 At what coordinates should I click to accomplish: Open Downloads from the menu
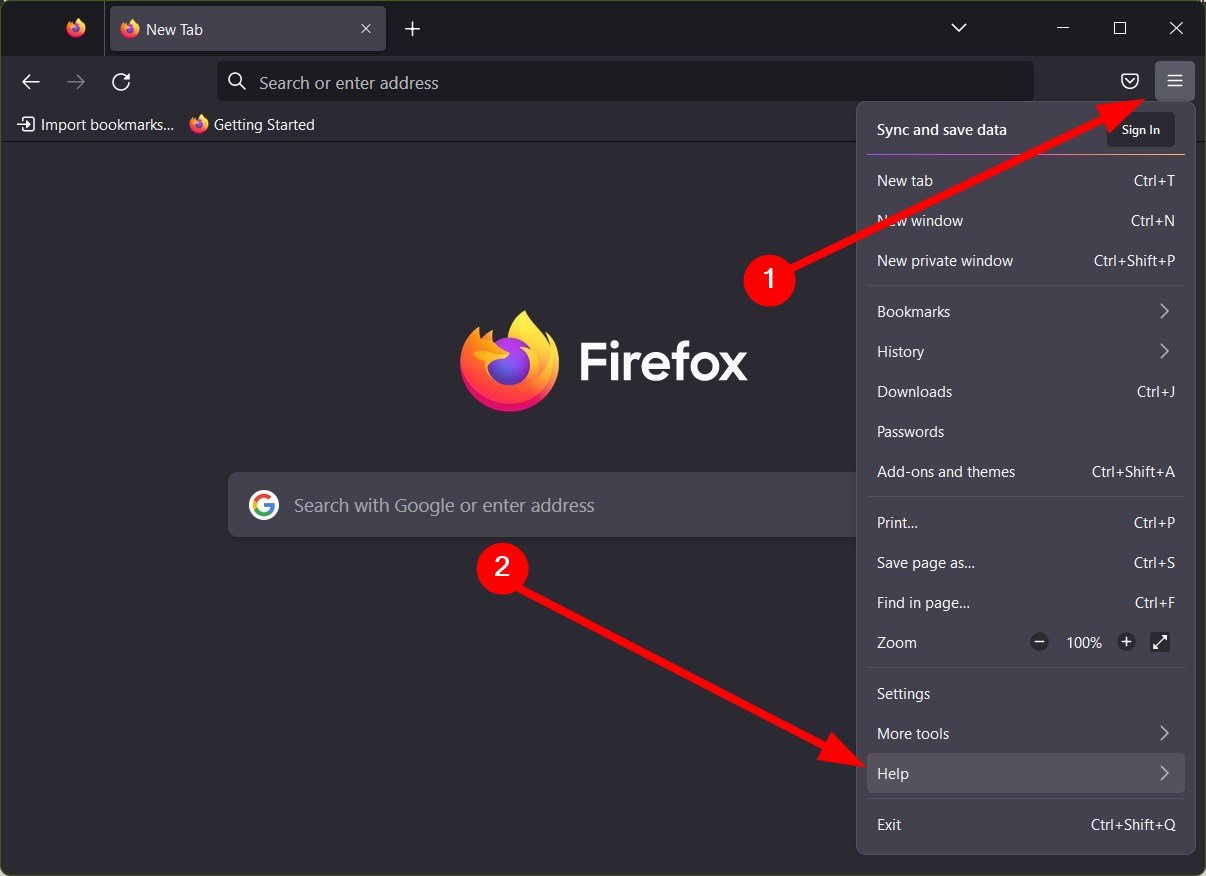pos(1026,392)
